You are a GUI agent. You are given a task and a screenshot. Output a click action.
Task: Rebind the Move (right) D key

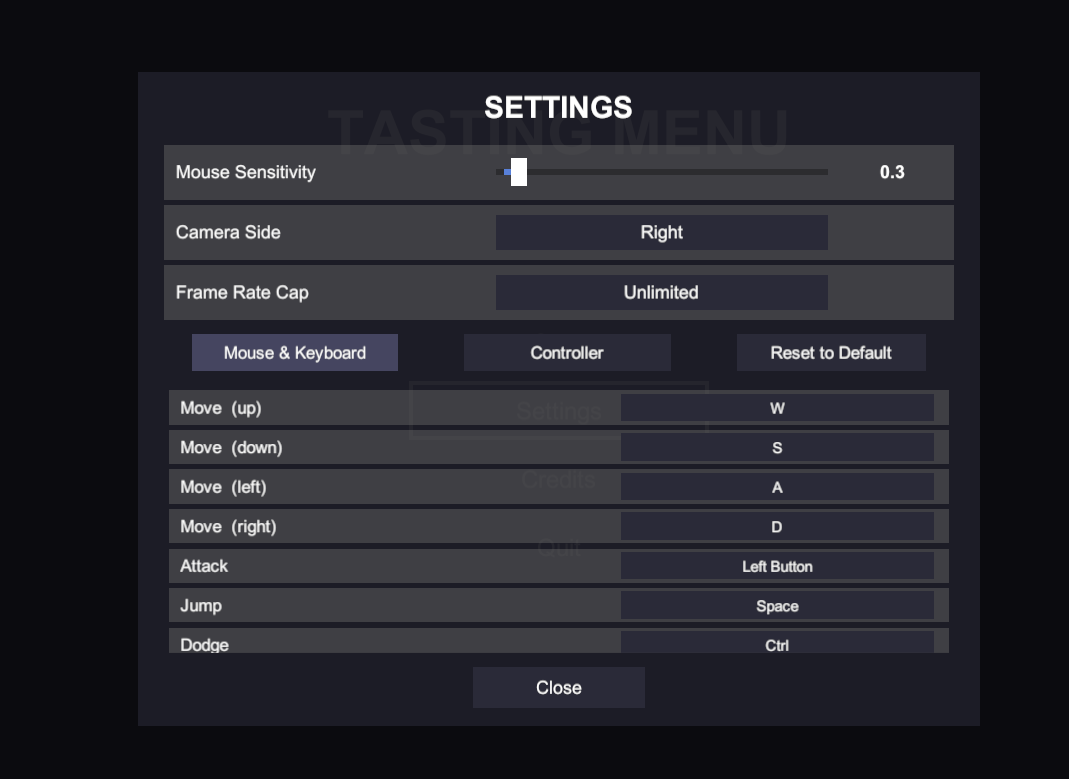(x=777, y=527)
